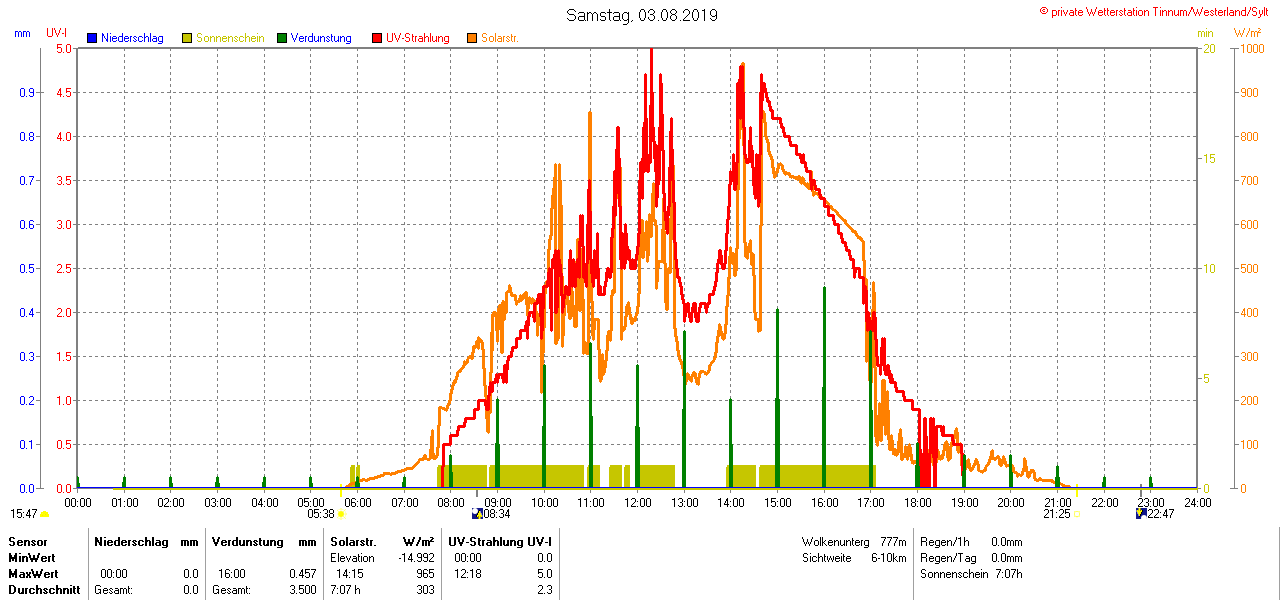
Task: Click the moon icon beside 22:47
Action: (x=1141, y=514)
